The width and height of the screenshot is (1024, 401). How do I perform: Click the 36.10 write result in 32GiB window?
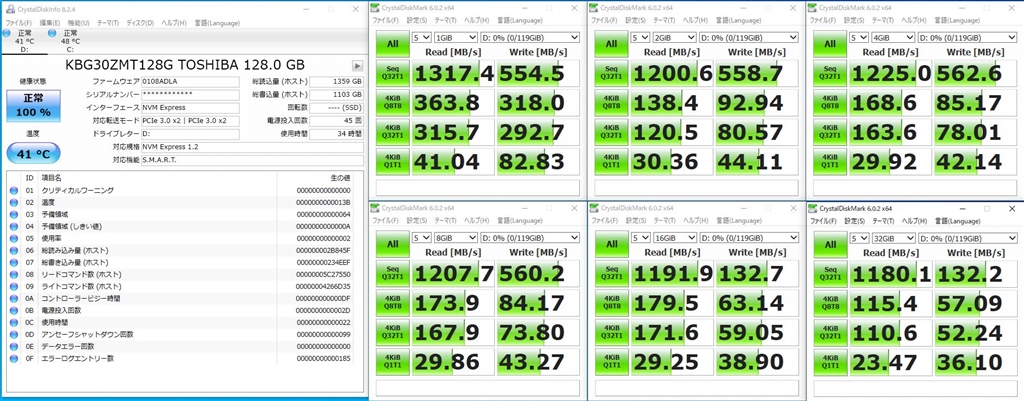click(x=975, y=362)
